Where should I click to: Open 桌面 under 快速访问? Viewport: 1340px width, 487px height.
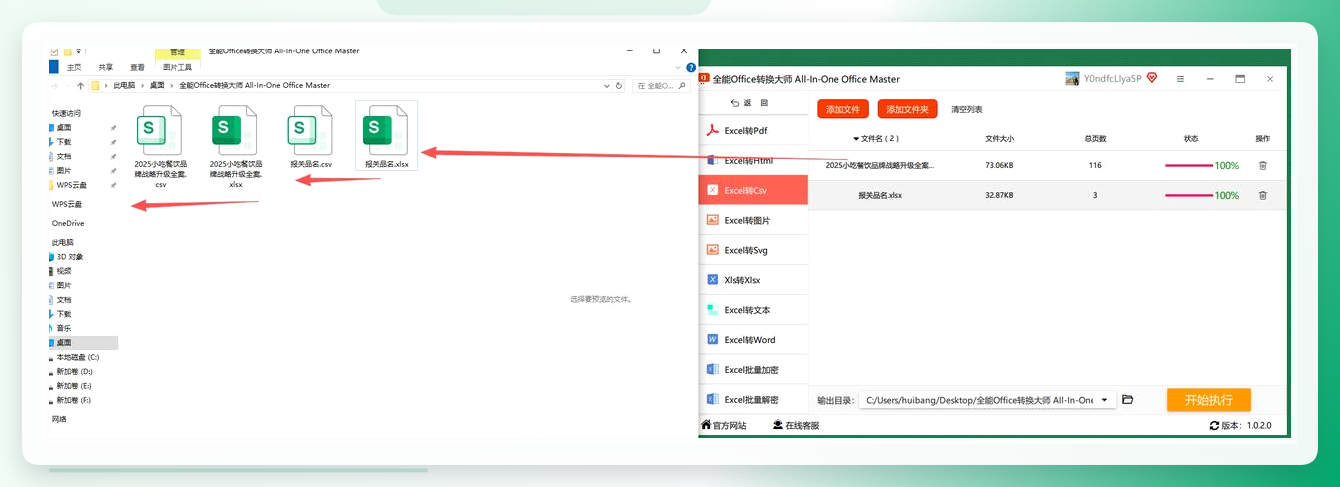click(64, 128)
